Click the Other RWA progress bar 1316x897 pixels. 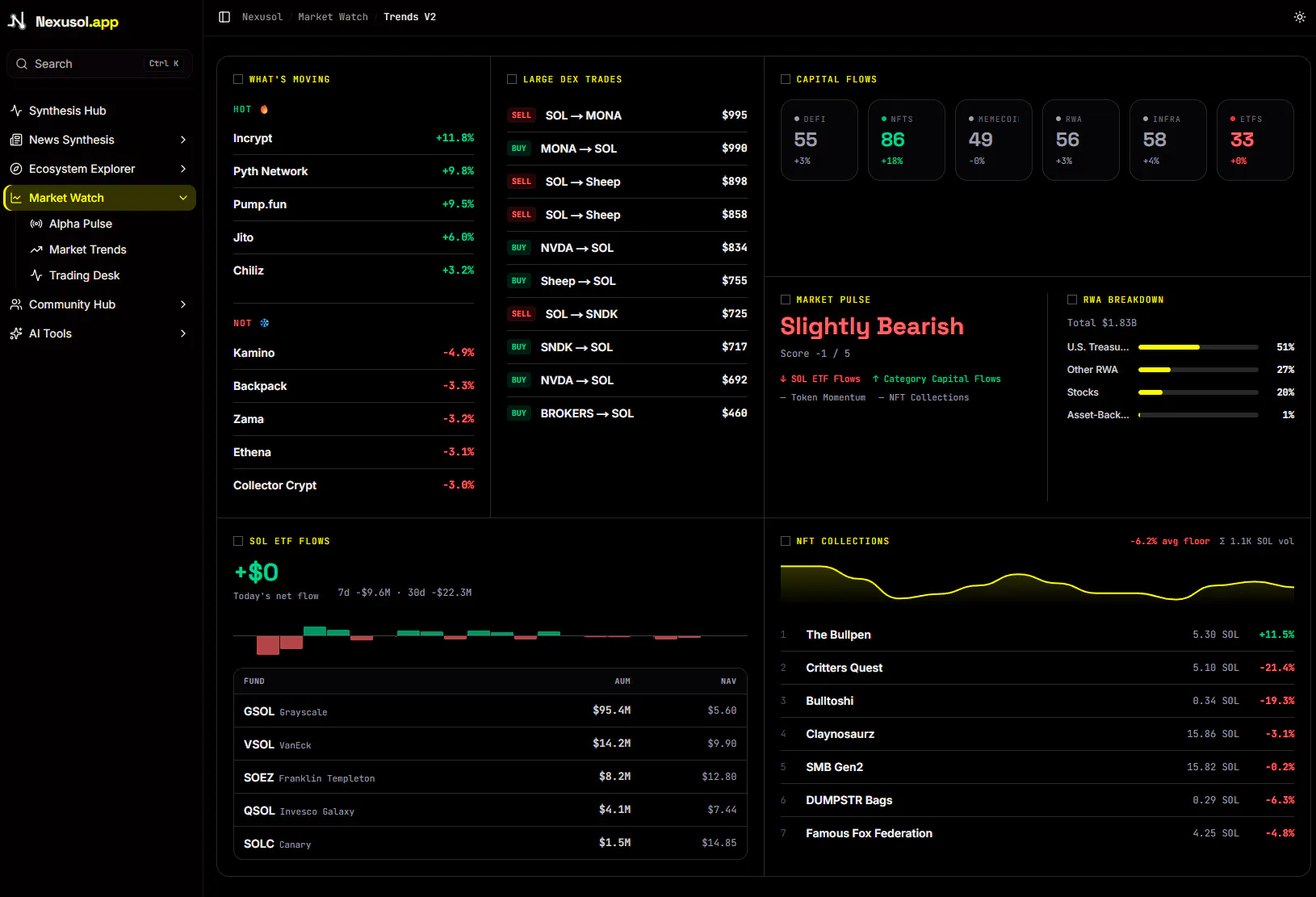coord(1198,370)
